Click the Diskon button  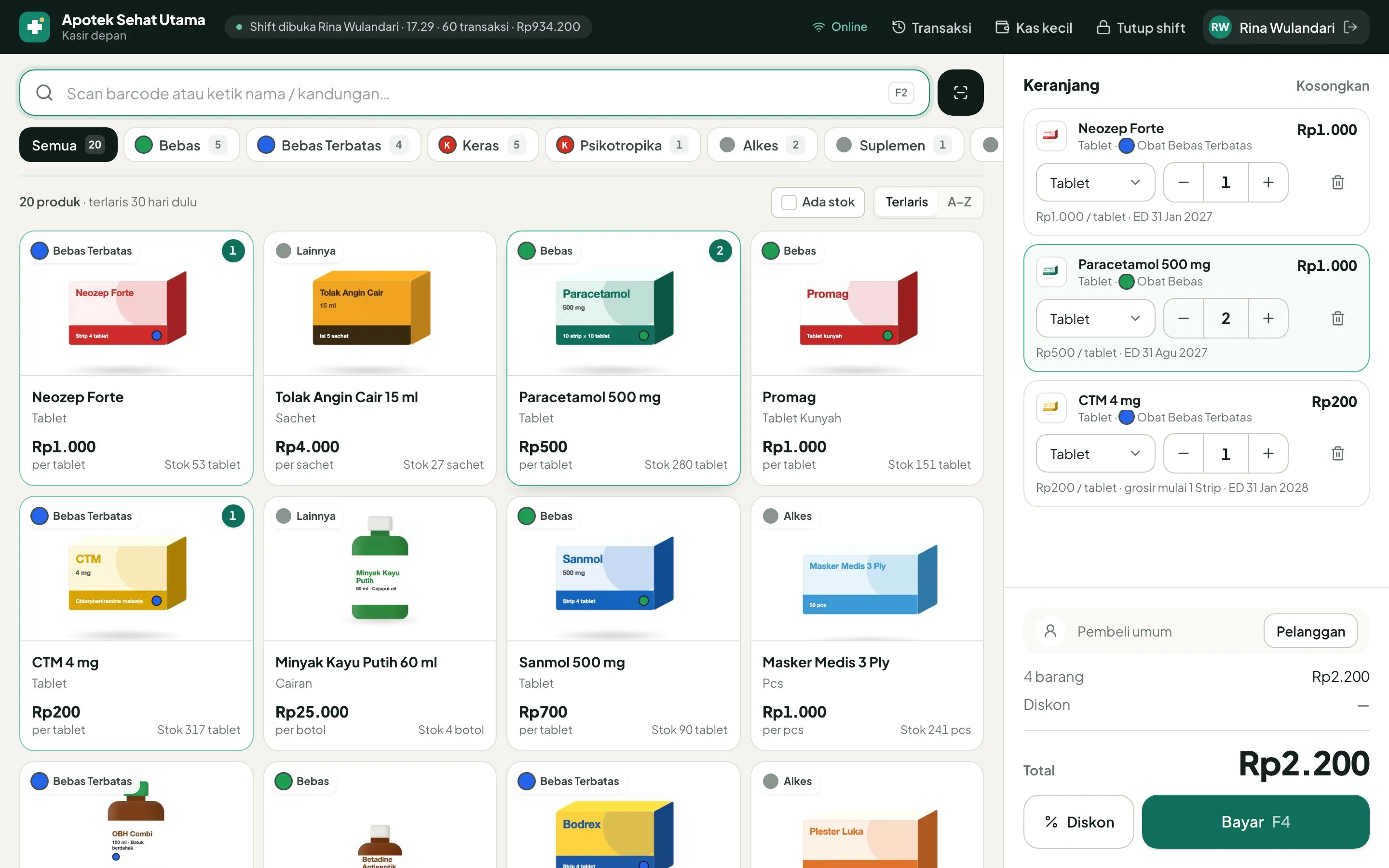tap(1078, 822)
